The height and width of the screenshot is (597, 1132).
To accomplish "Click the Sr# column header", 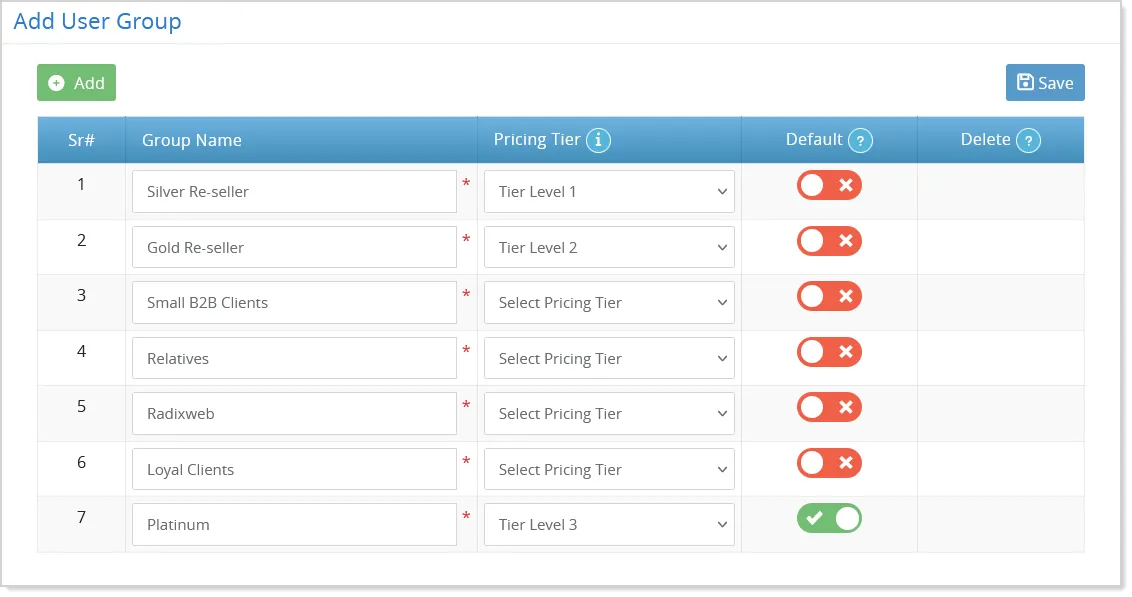I will click(x=82, y=140).
